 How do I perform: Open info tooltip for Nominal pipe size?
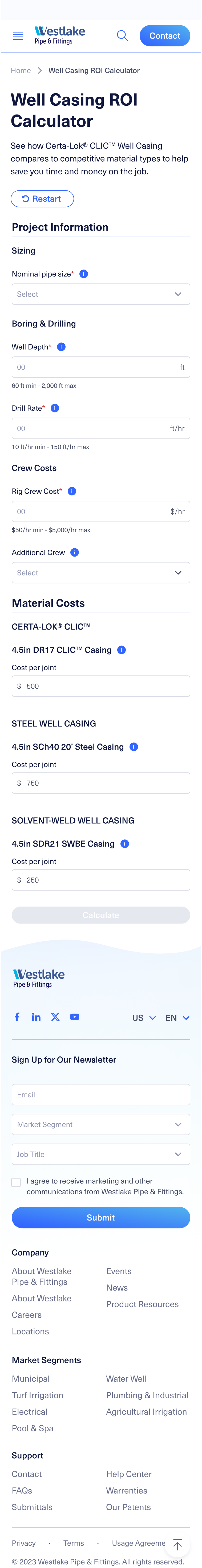click(x=84, y=274)
